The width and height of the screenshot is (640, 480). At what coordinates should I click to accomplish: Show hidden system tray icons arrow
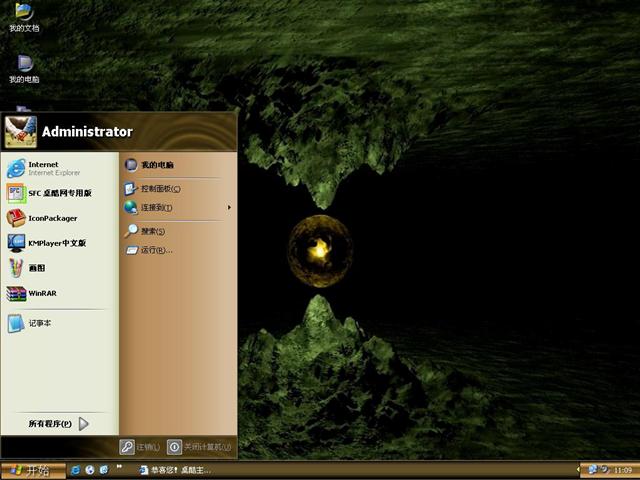[580, 469]
